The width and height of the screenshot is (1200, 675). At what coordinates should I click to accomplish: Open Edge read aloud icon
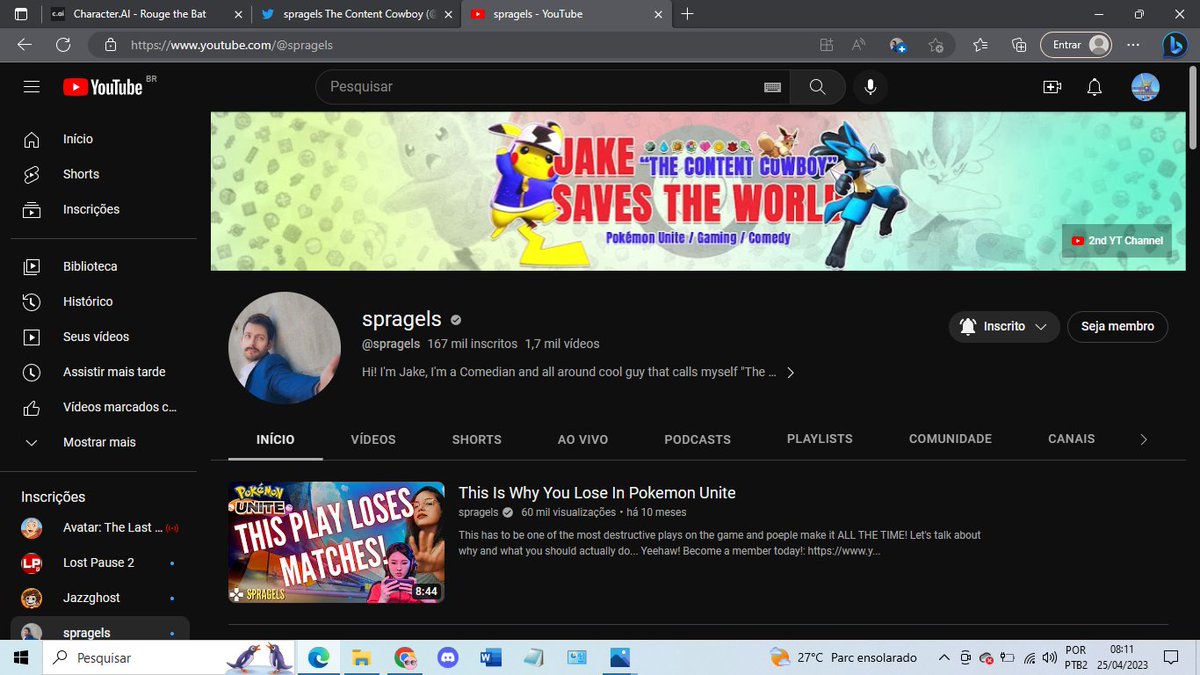pos(859,45)
